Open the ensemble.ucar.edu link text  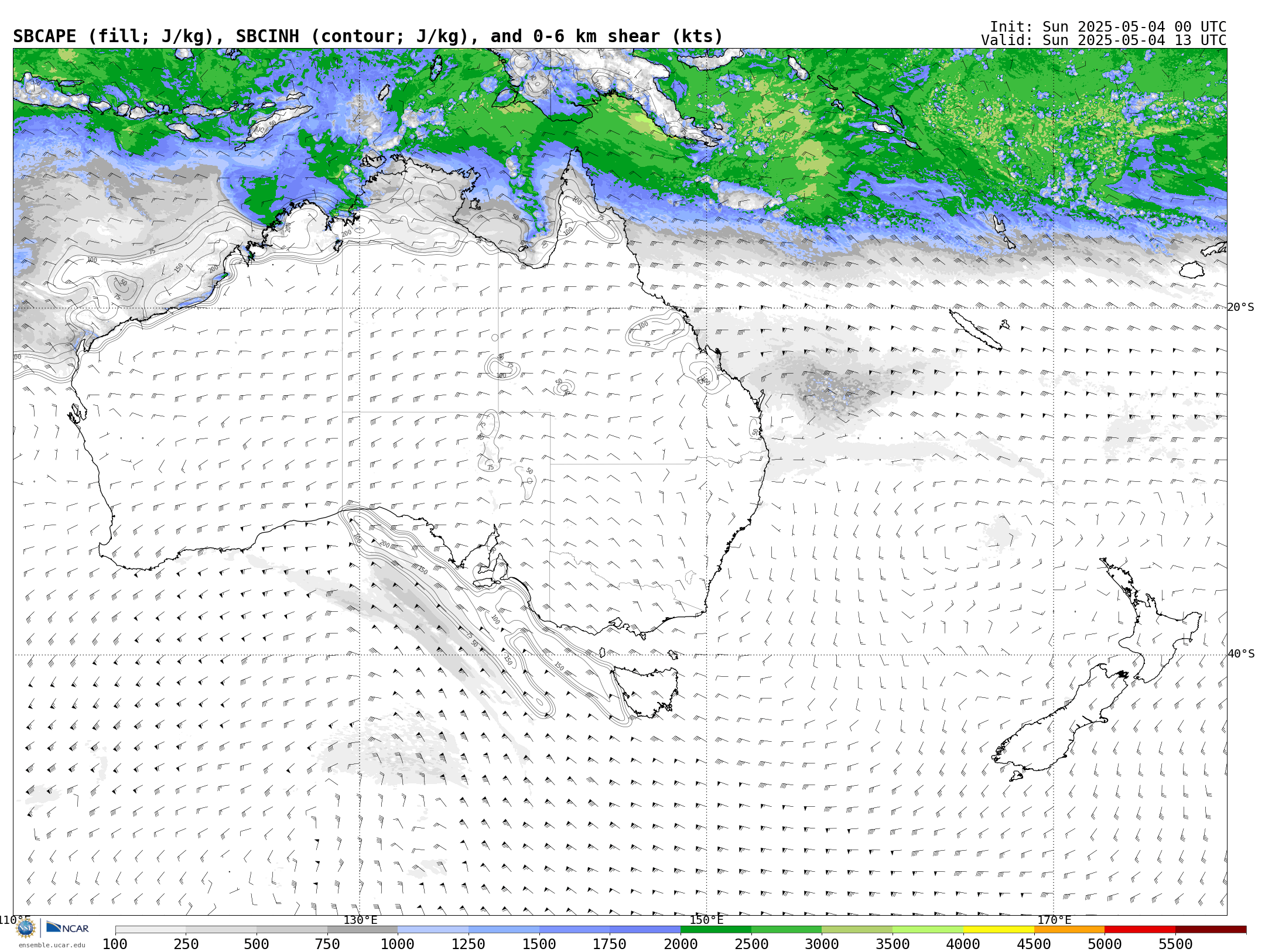point(52,945)
